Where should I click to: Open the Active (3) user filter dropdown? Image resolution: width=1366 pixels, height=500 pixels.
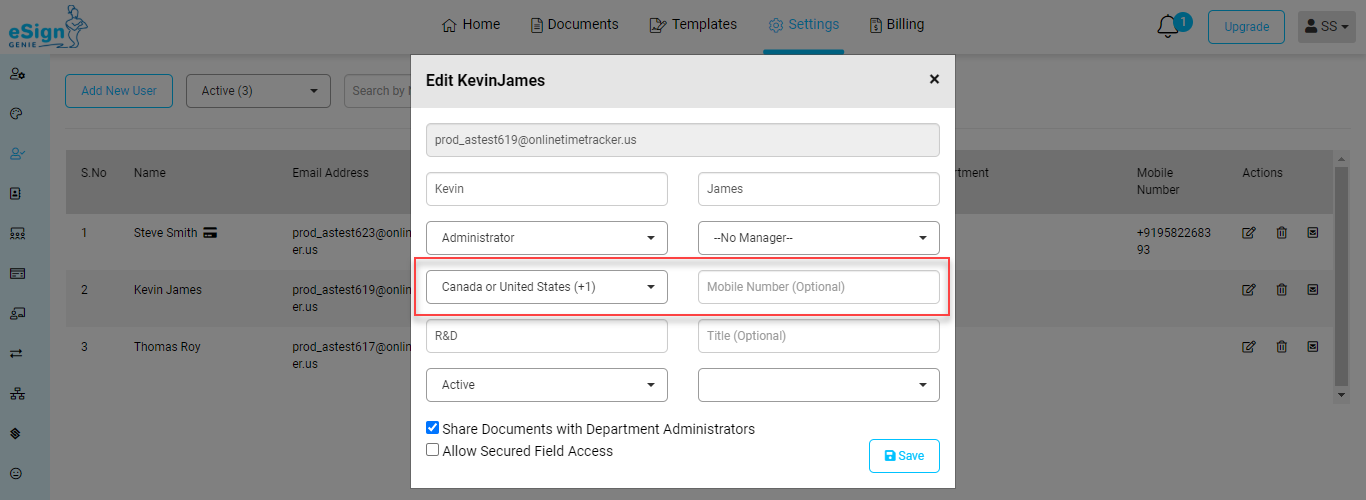pyautogui.click(x=258, y=91)
